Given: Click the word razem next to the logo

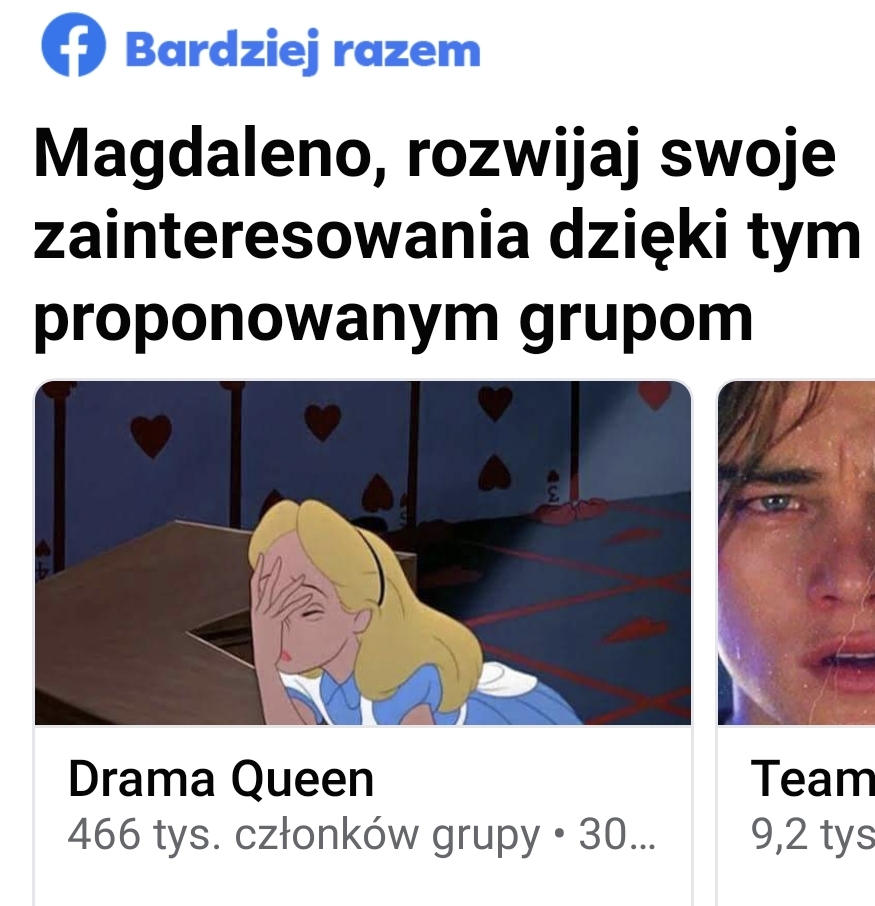Looking at the screenshot, I should tap(407, 51).
